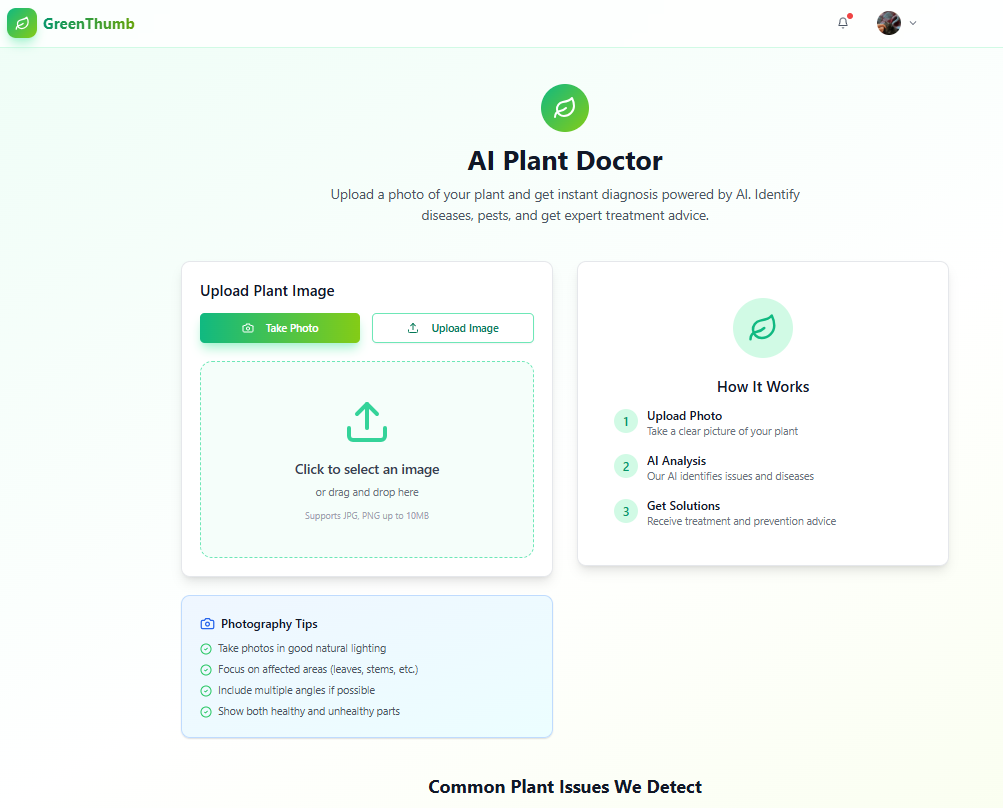Viewport: 1003px width, 808px height.
Task: Click the GreenThumb leaf logo icon
Action: (21, 22)
